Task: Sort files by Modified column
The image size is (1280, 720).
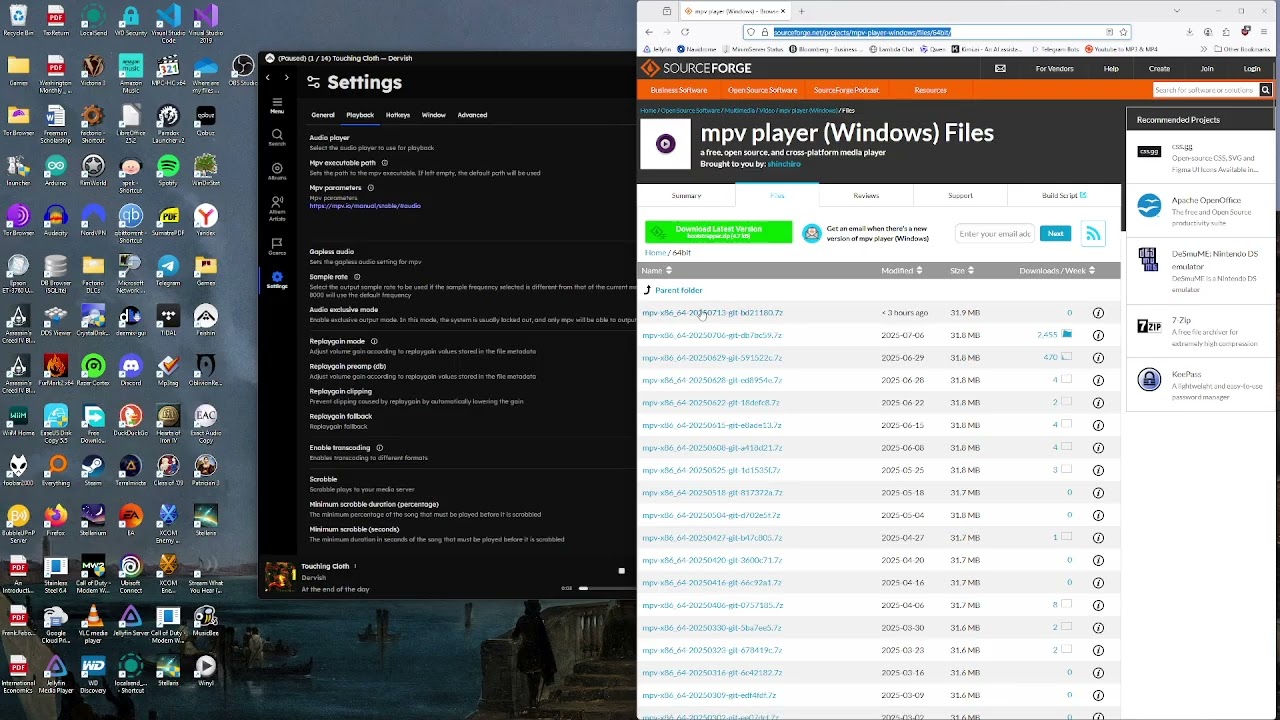Action: tap(900, 271)
